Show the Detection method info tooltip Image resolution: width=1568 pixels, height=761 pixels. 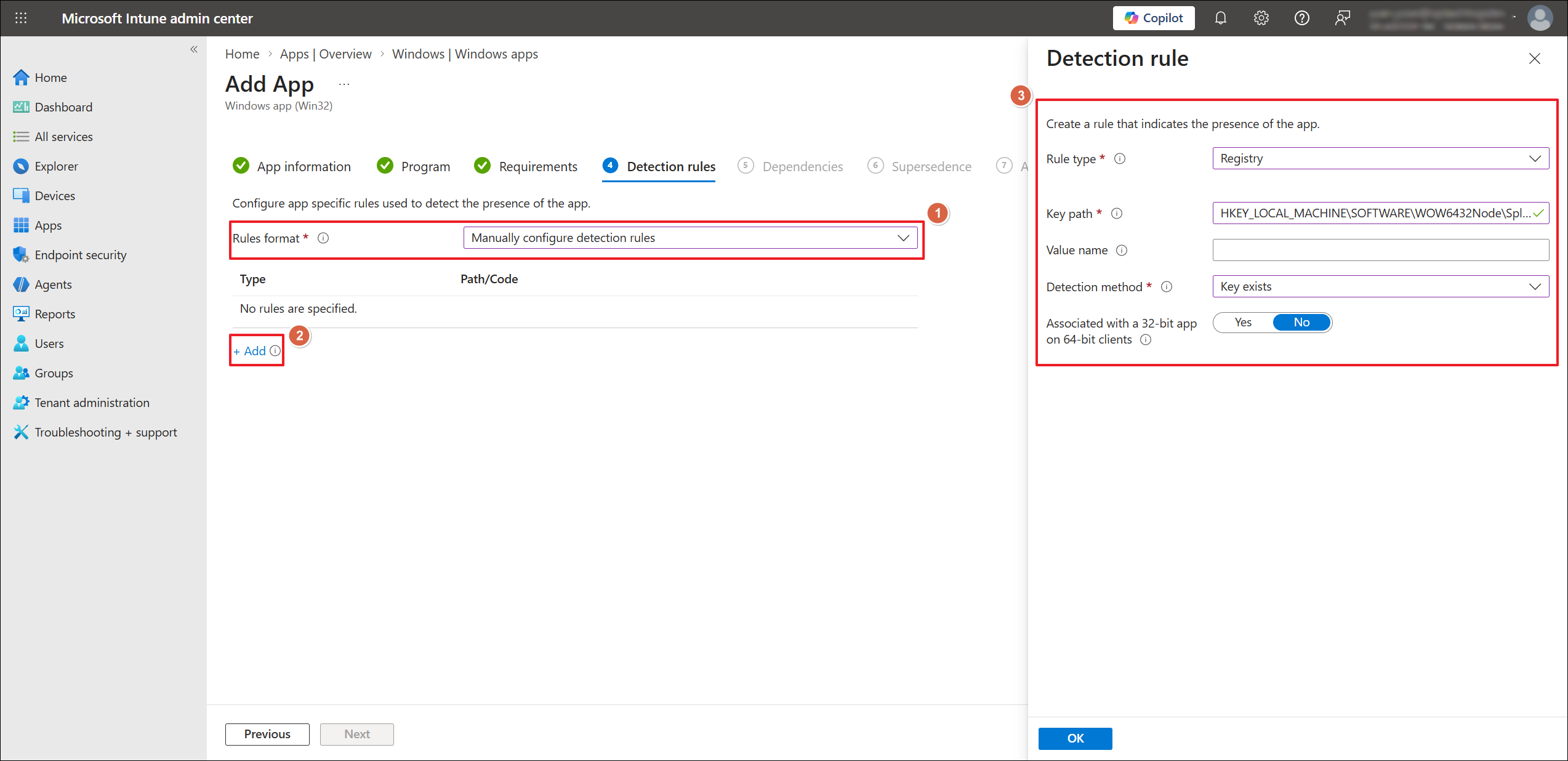tap(1167, 287)
